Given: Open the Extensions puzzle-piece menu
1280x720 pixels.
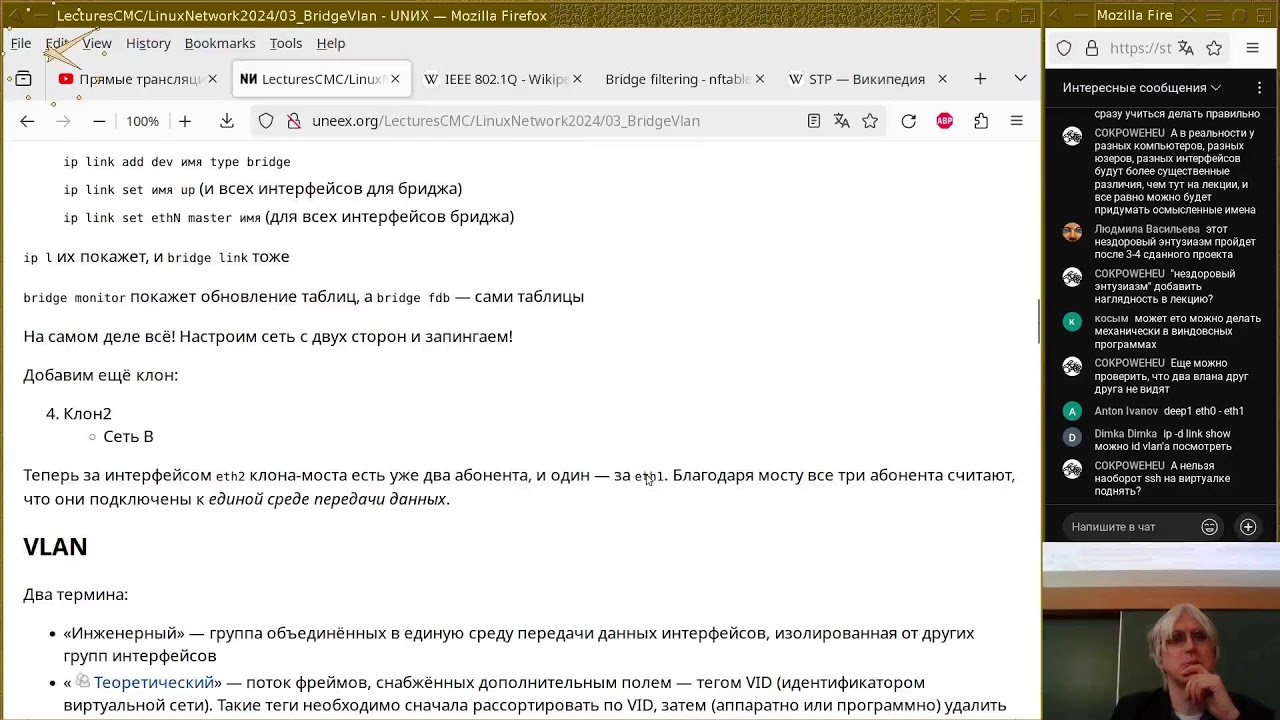Looking at the screenshot, I should pyautogui.click(x=981, y=121).
